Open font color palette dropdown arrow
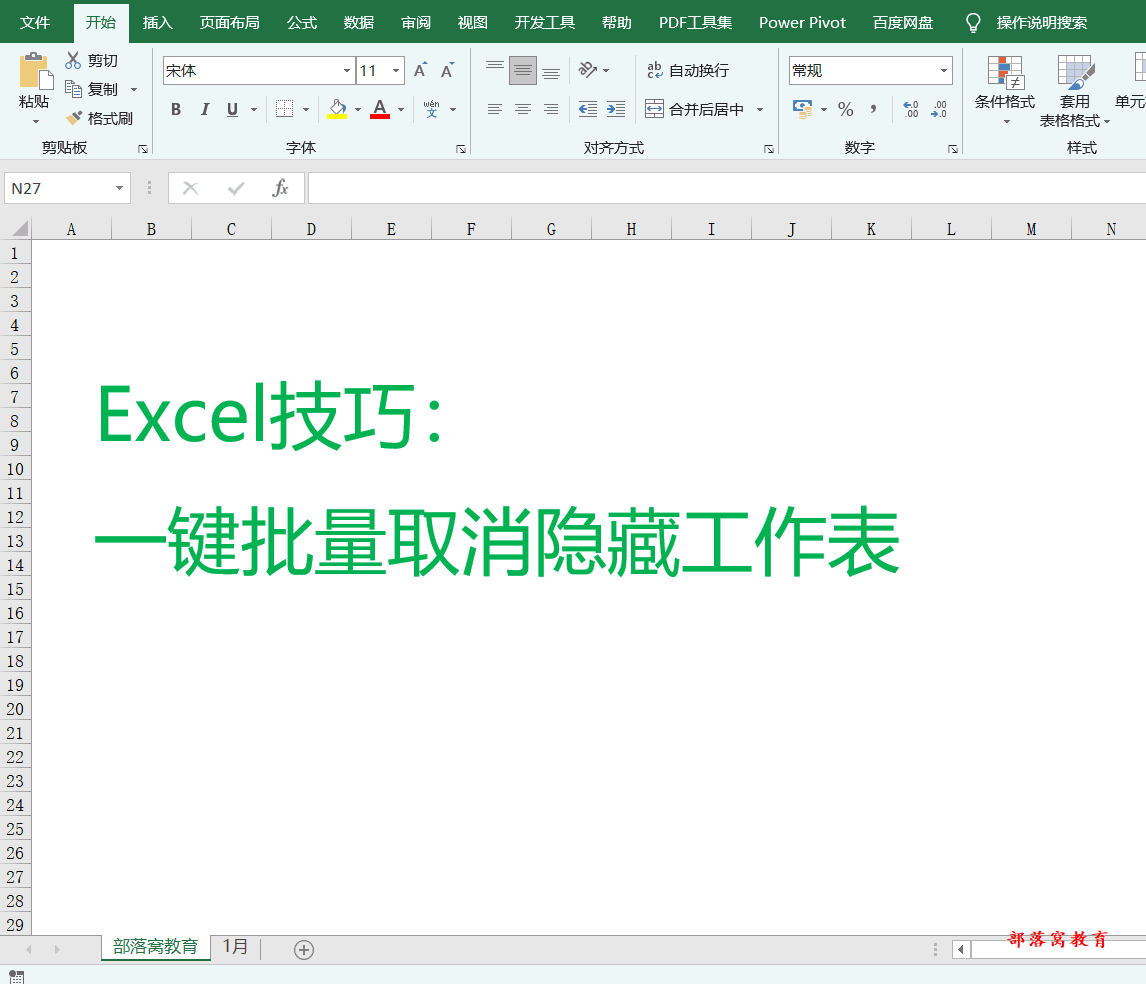Image resolution: width=1146 pixels, height=984 pixels. click(x=401, y=109)
